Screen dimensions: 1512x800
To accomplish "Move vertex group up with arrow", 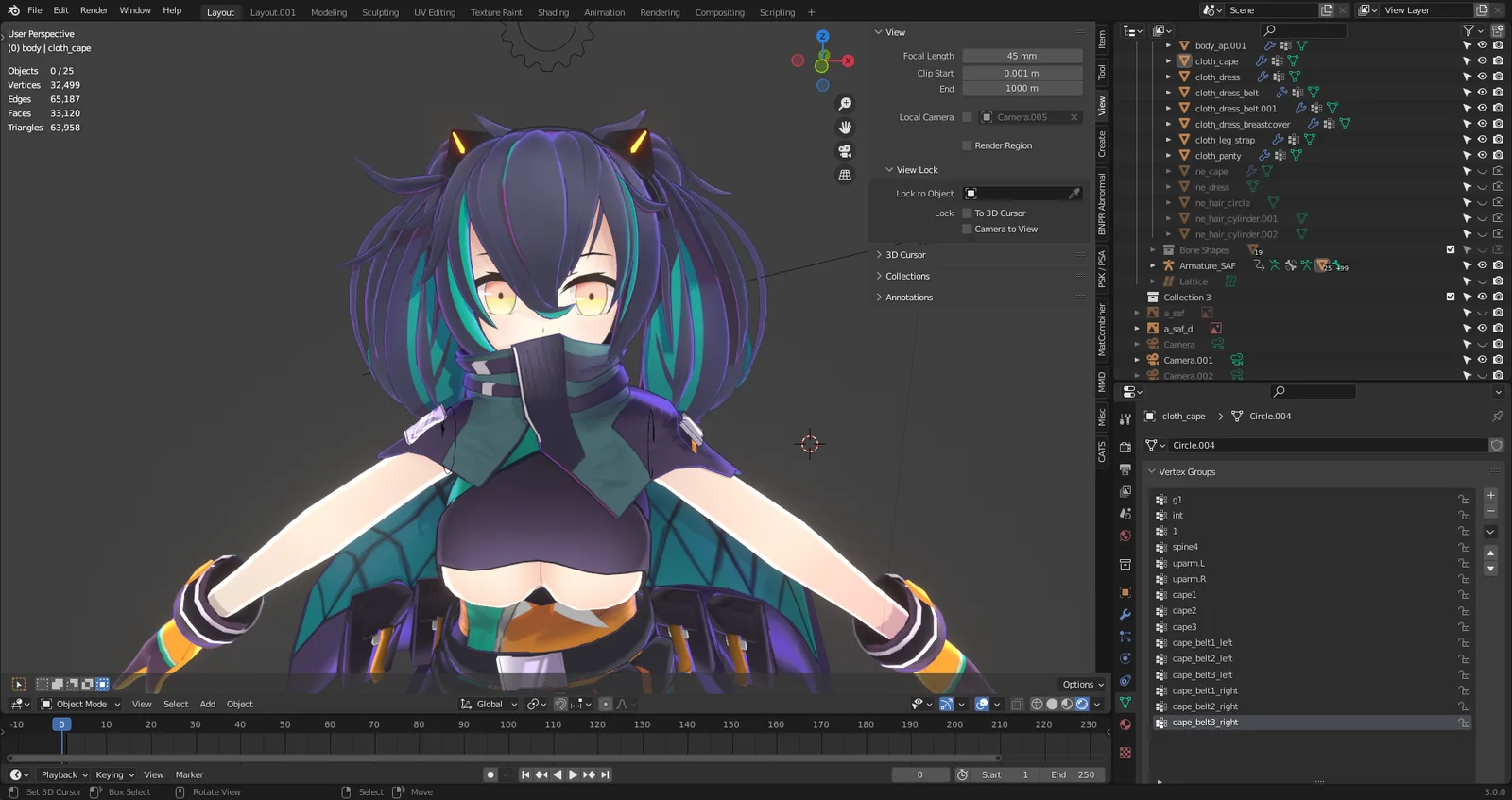I will (x=1491, y=553).
